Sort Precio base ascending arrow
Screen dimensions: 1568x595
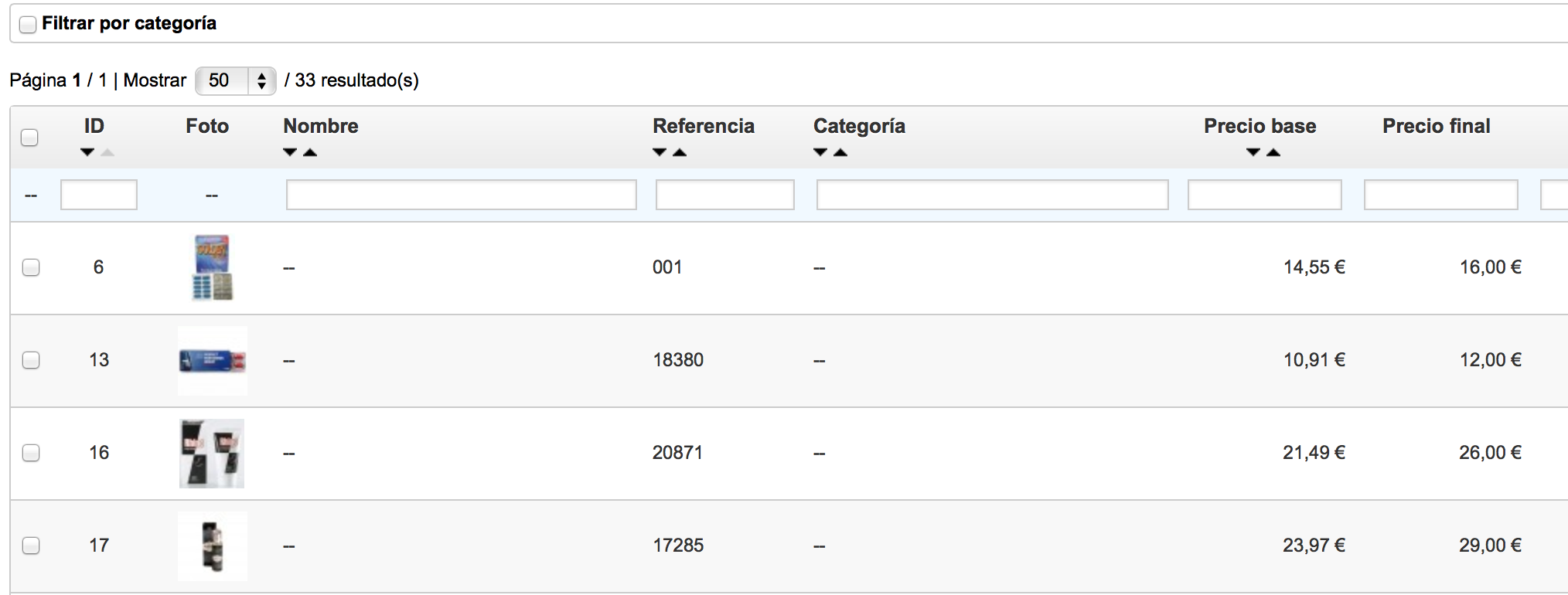click(1273, 152)
